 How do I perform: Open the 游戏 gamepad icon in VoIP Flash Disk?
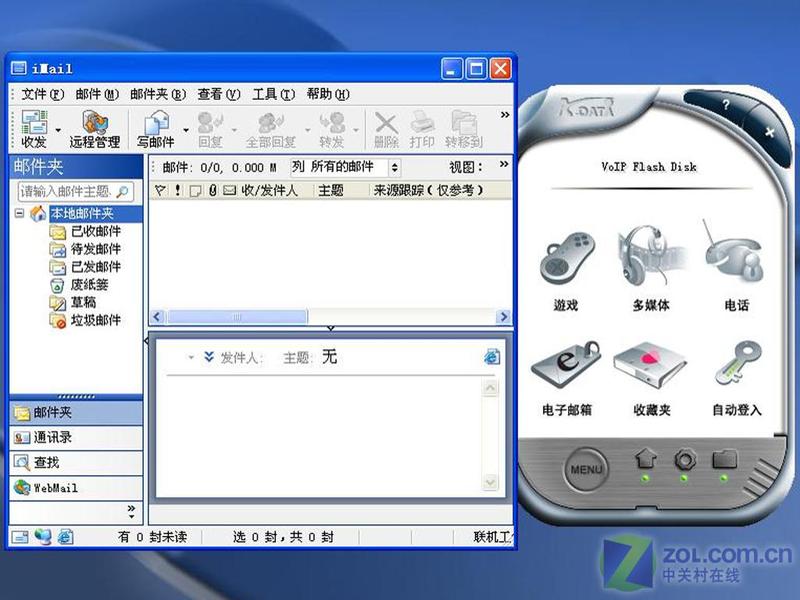pyautogui.click(x=566, y=258)
